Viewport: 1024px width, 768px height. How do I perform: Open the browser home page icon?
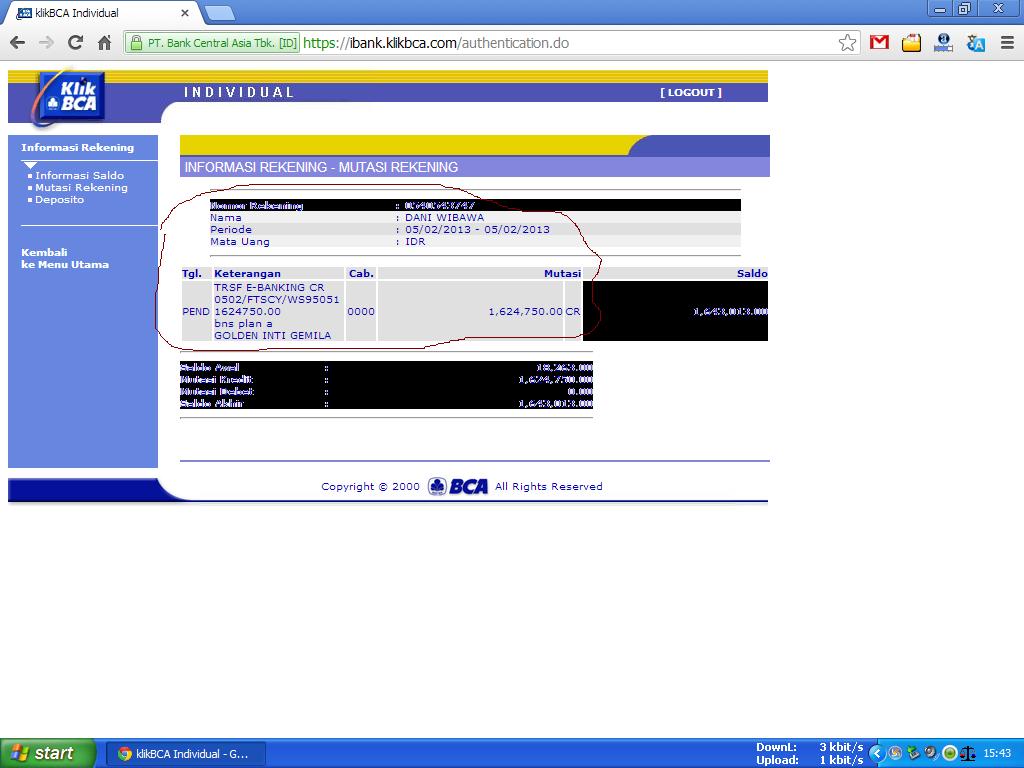[x=104, y=43]
